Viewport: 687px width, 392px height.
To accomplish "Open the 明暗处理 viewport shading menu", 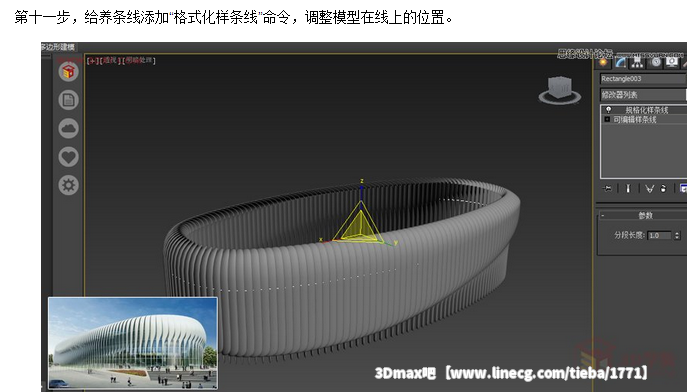I will pyautogui.click(x=139, y=61).
